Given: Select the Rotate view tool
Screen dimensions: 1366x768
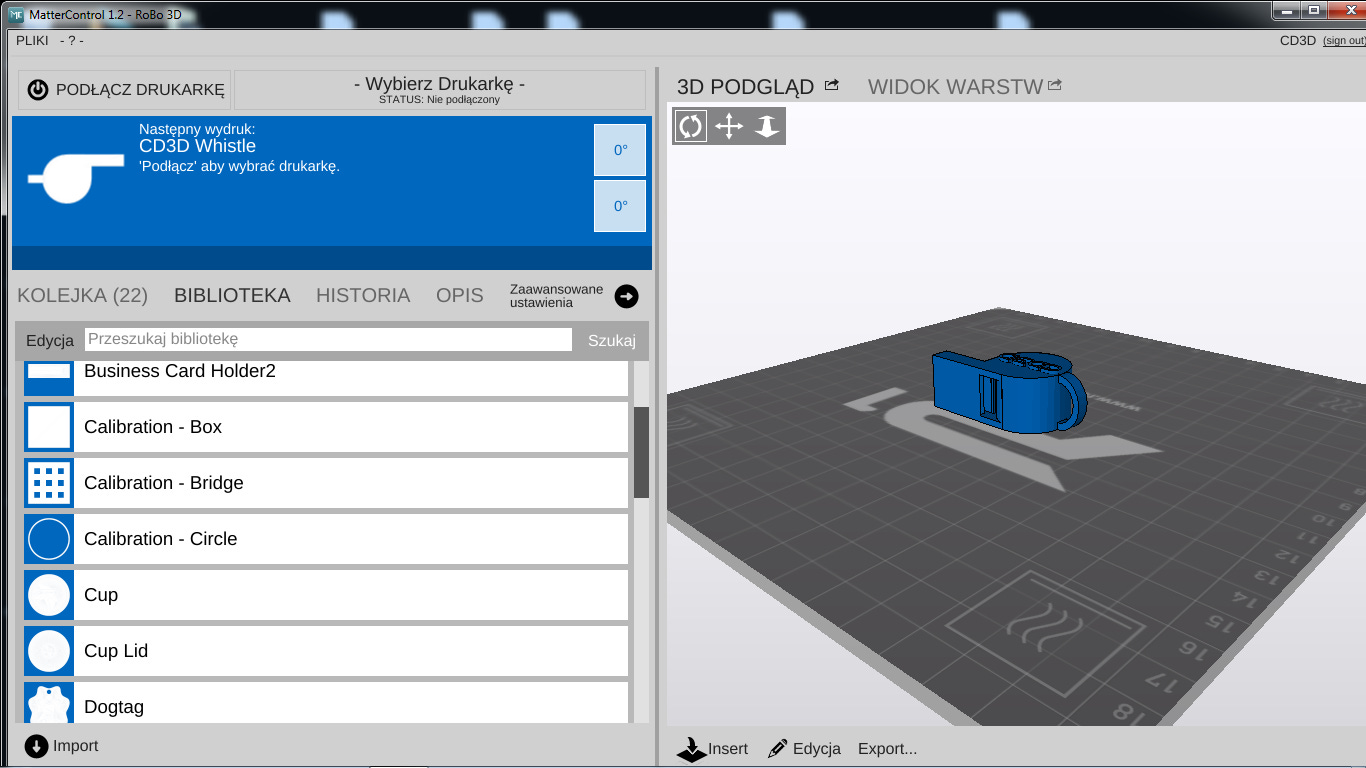Looking at the screenshot, I should 690,126.
